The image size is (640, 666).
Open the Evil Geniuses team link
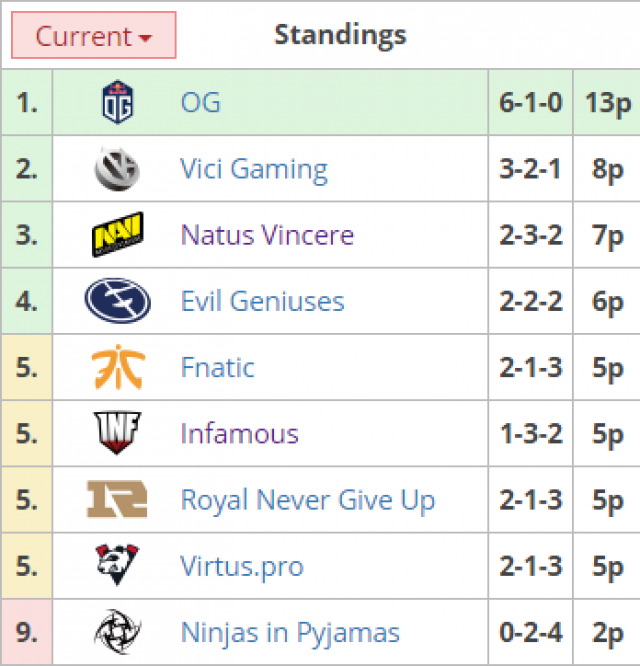tap(262, 301)
